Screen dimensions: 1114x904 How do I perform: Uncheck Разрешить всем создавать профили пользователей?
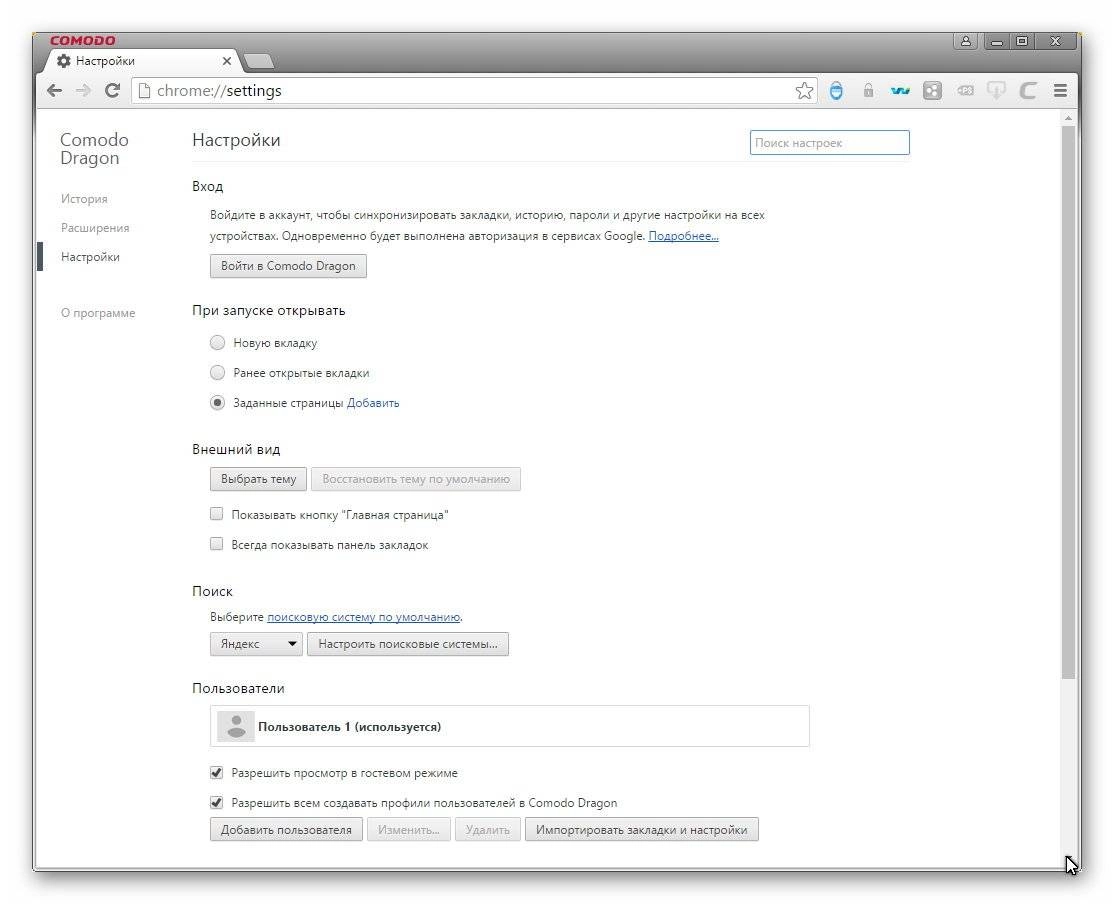[x=217, y=802]
